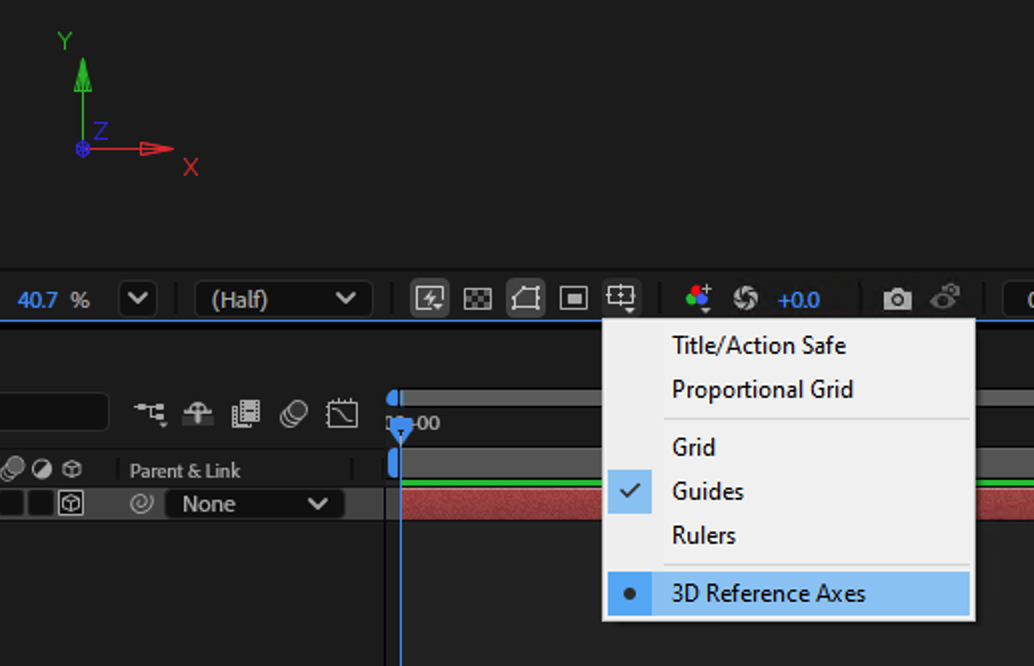
Task: Open the Parent & Link None dropdown
Action: (x=255, y=503)
